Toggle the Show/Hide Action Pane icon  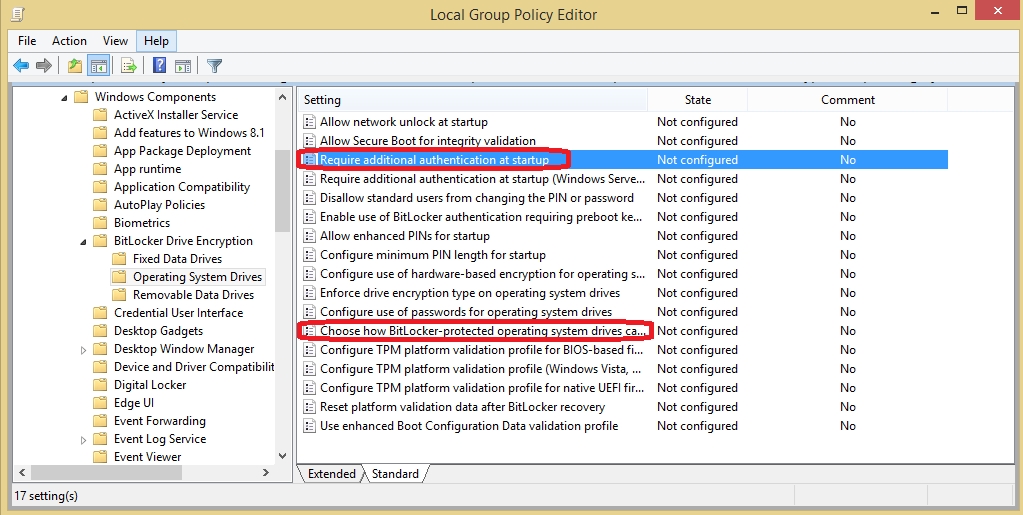(x=183, y=65)
